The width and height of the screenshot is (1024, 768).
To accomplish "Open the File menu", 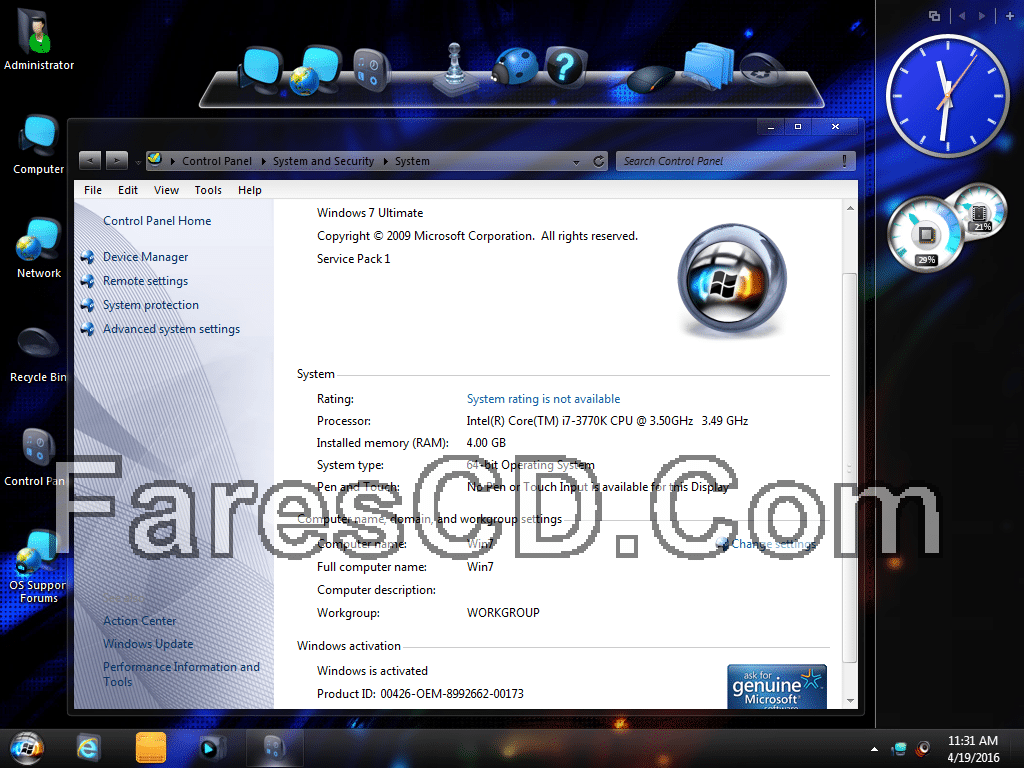I will pos(93,190).
